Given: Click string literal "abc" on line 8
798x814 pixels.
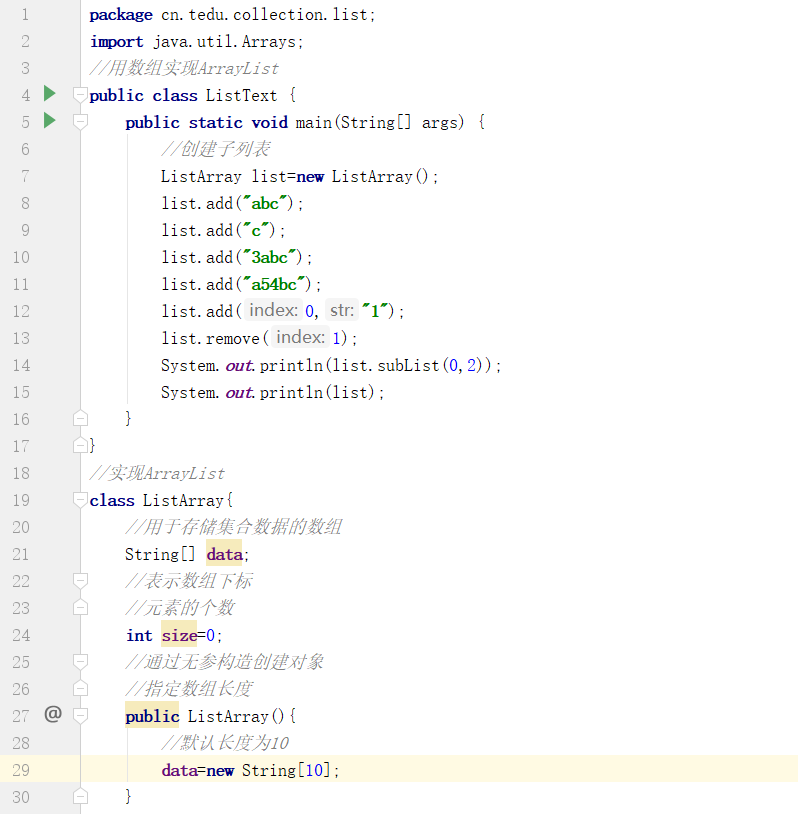Looking at the screenshot, I should pos(265,203).
